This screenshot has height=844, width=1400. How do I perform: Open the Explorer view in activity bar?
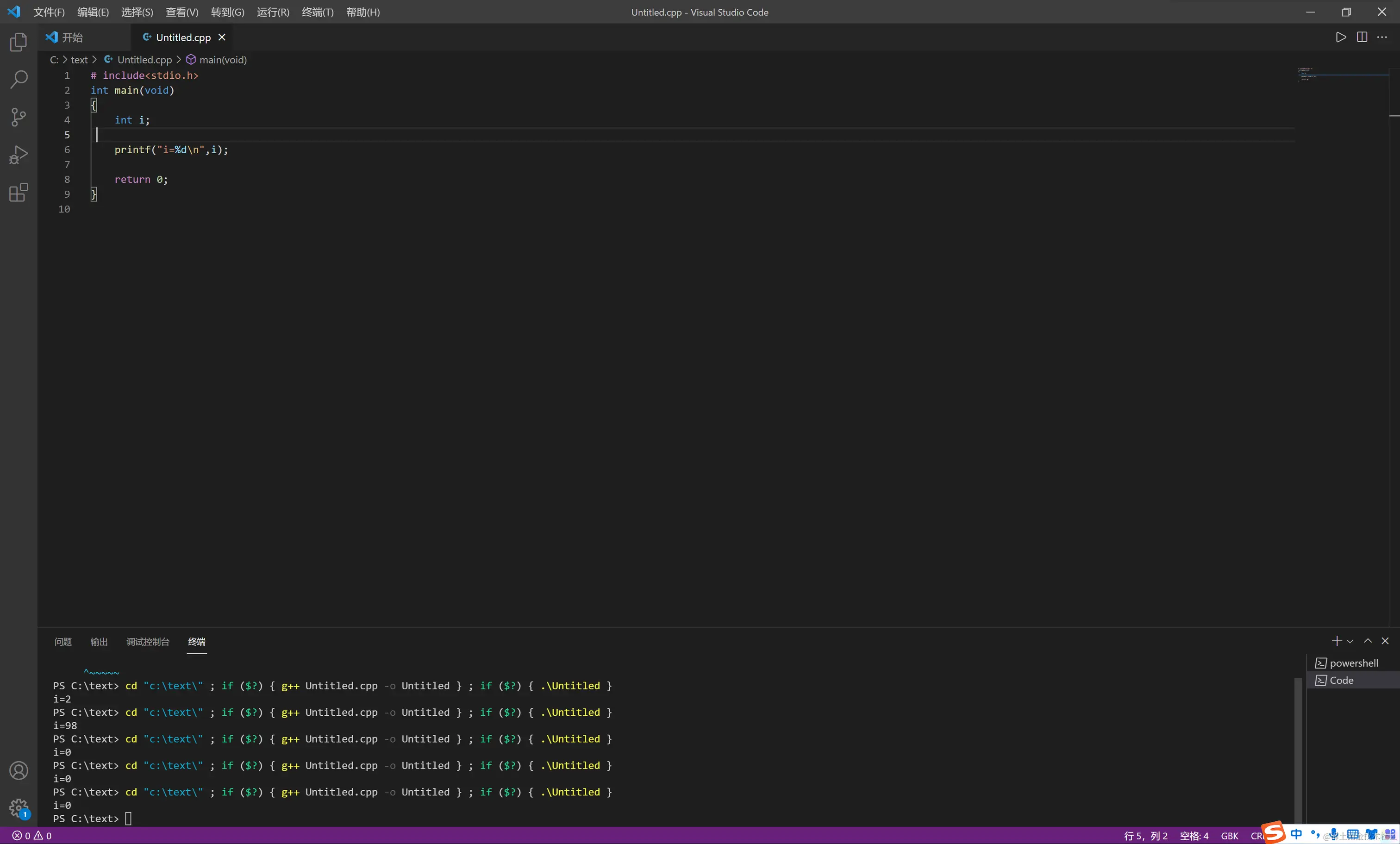tap(18, 42)
